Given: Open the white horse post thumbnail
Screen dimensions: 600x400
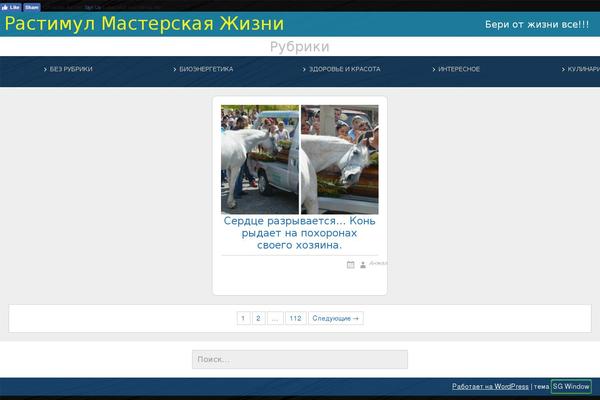Looking at the screenshot, I should (x=300, y=159).
